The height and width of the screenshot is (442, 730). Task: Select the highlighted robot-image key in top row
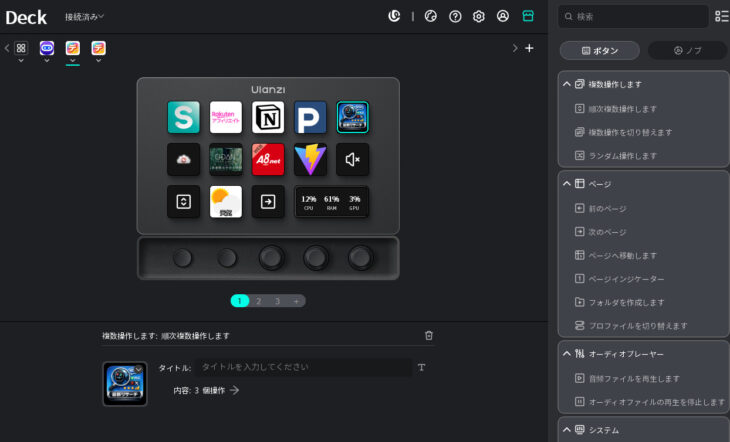352,117
